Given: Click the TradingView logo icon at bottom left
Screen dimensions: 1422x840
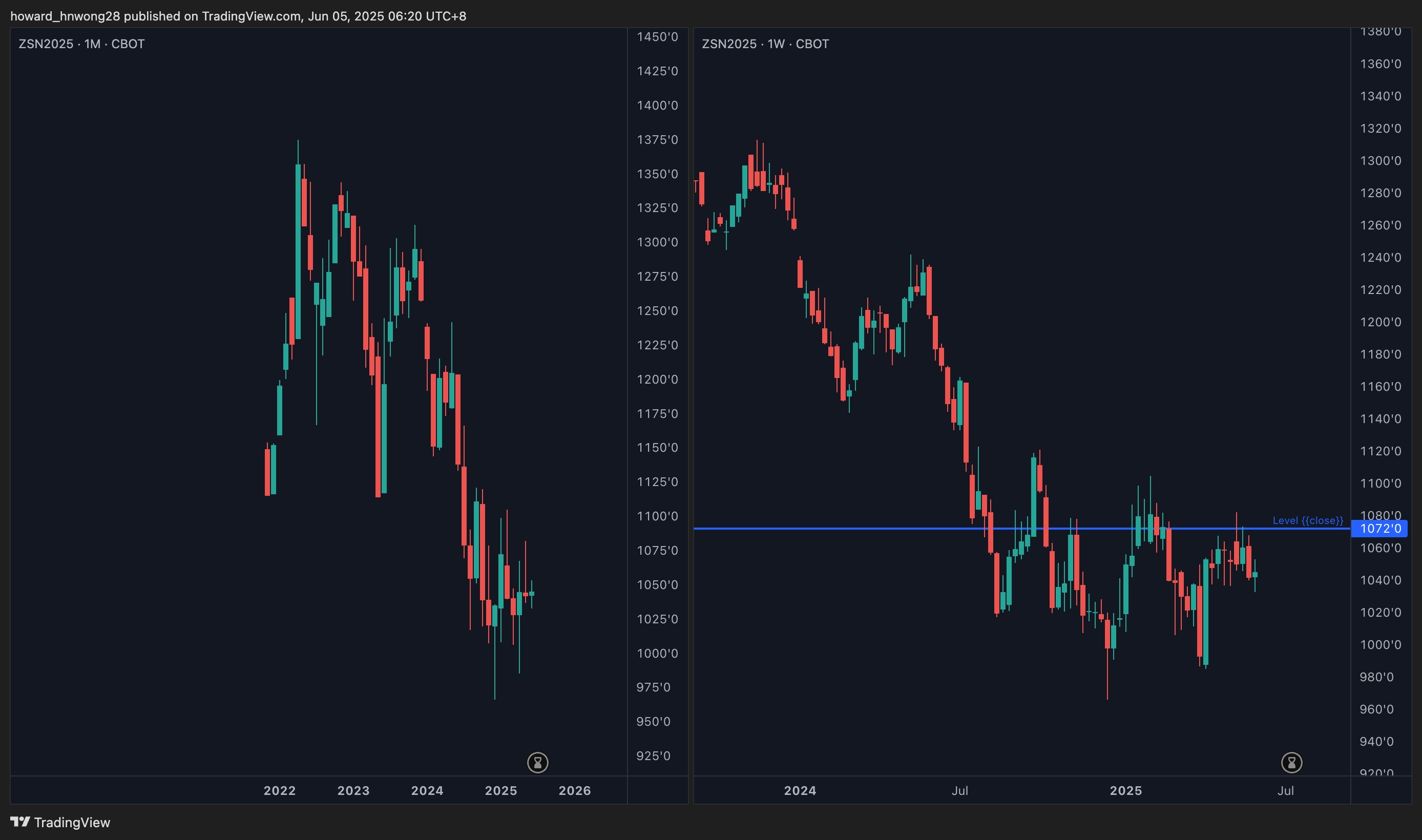Looking at the screenshot, I should coord(20,822).
